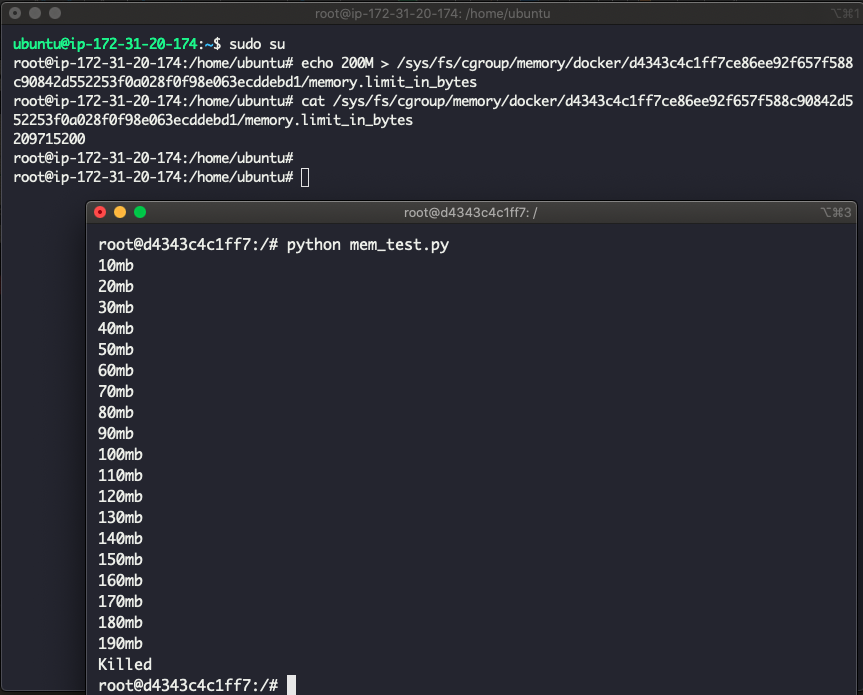Click the grey minimize button of background terminal
863x695 pixels.
[35, 13]
